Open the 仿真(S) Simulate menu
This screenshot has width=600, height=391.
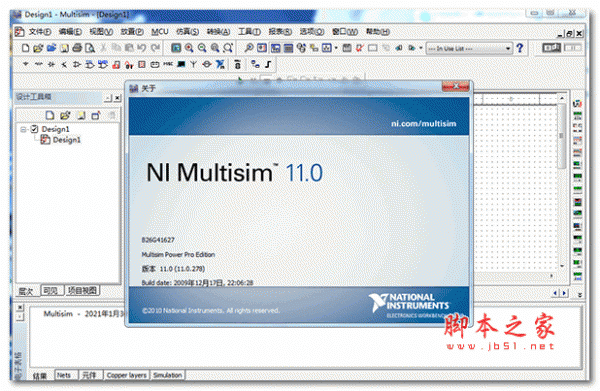click(187, 32)
